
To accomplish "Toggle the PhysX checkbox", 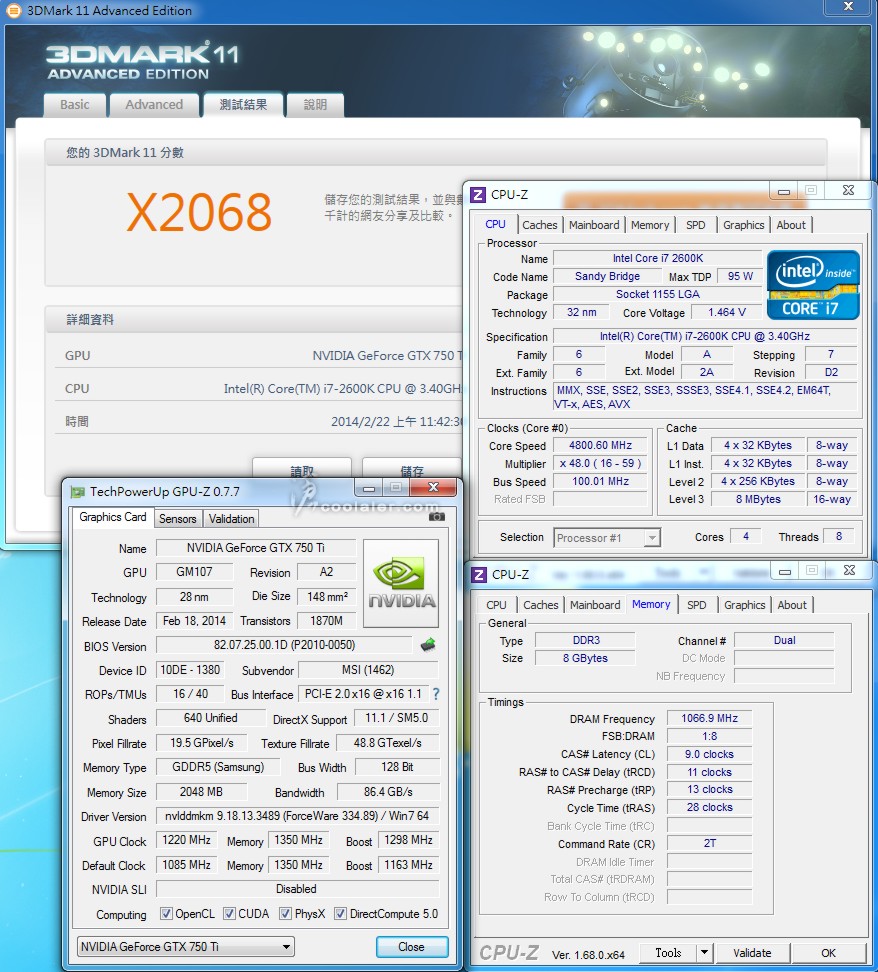I will [x=285, y=914].
